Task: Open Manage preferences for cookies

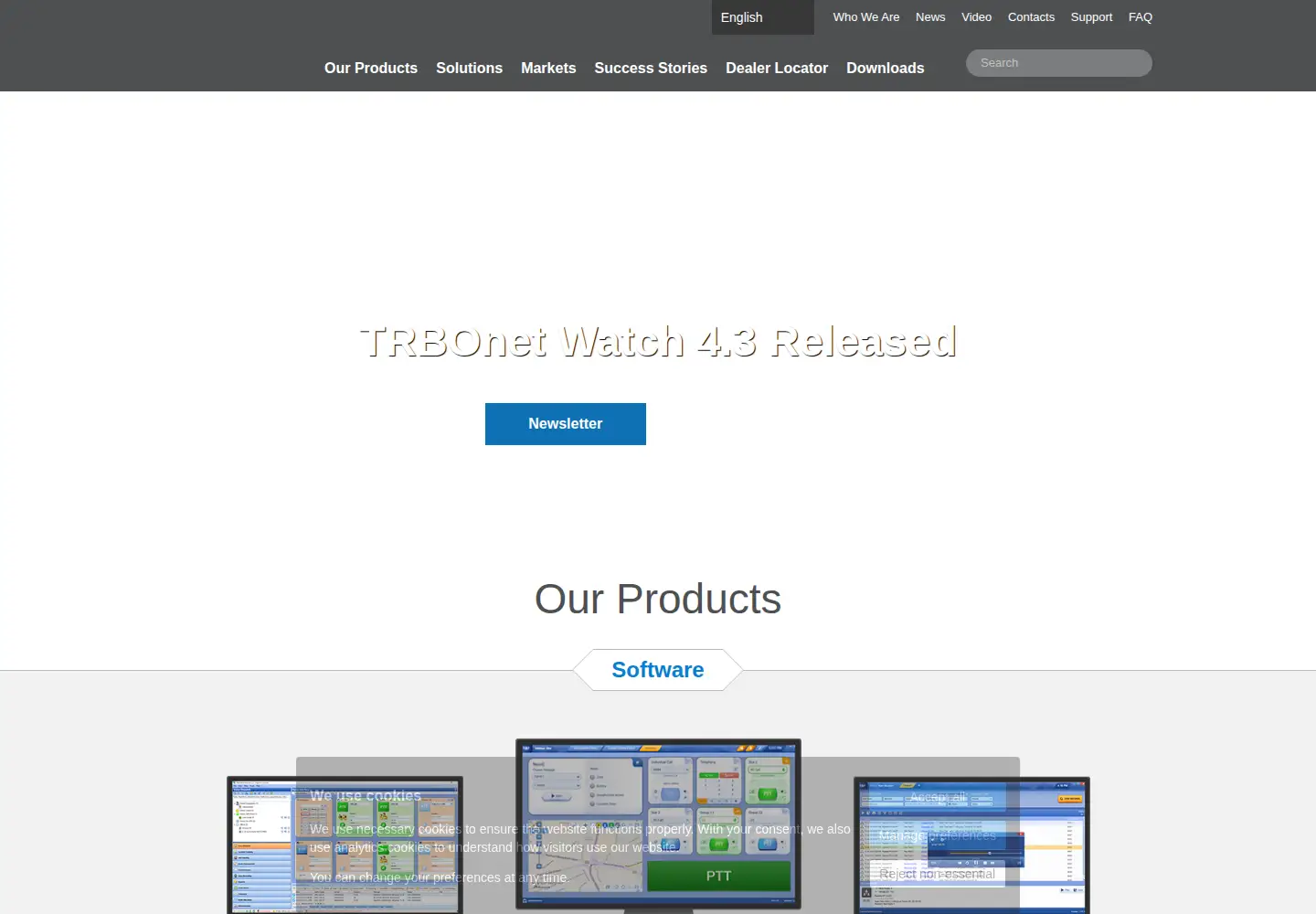Action: [938, 835]
